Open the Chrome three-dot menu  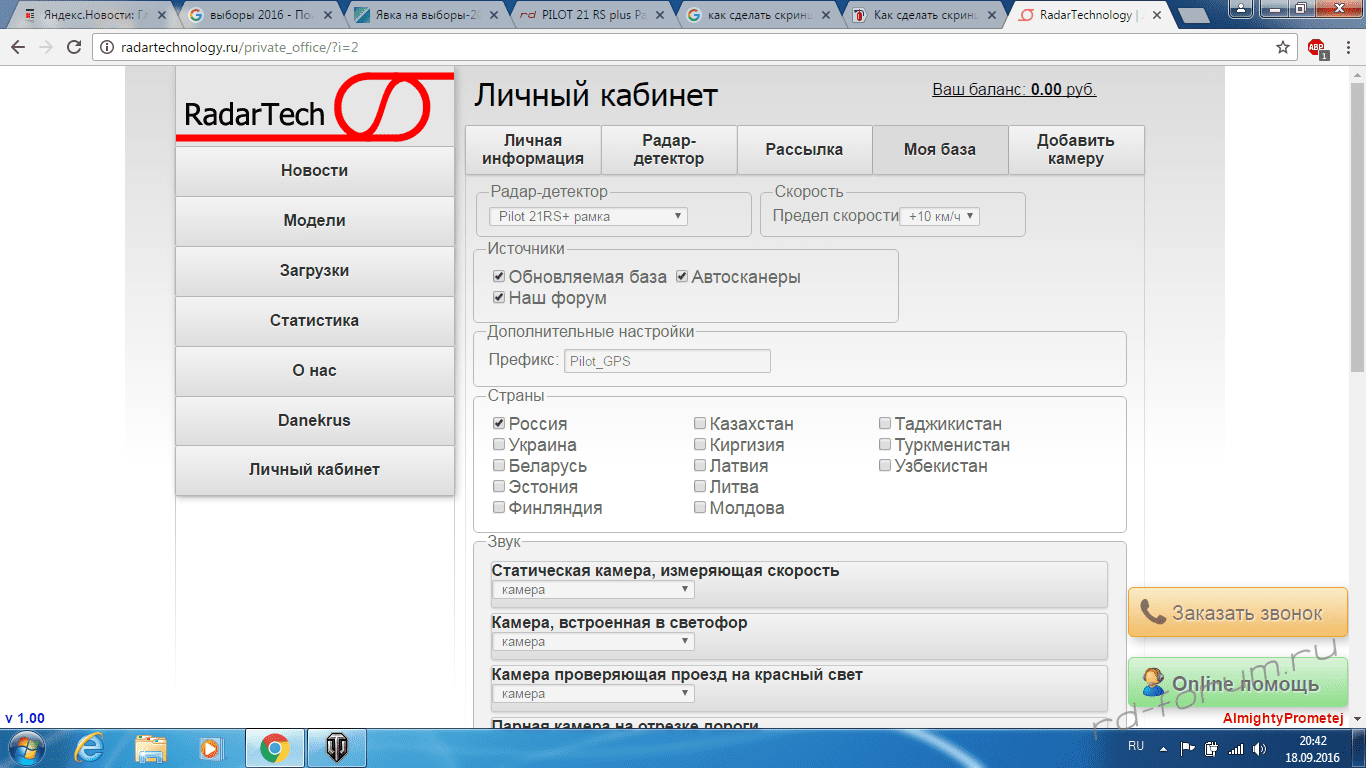(x=1346, y=47)
